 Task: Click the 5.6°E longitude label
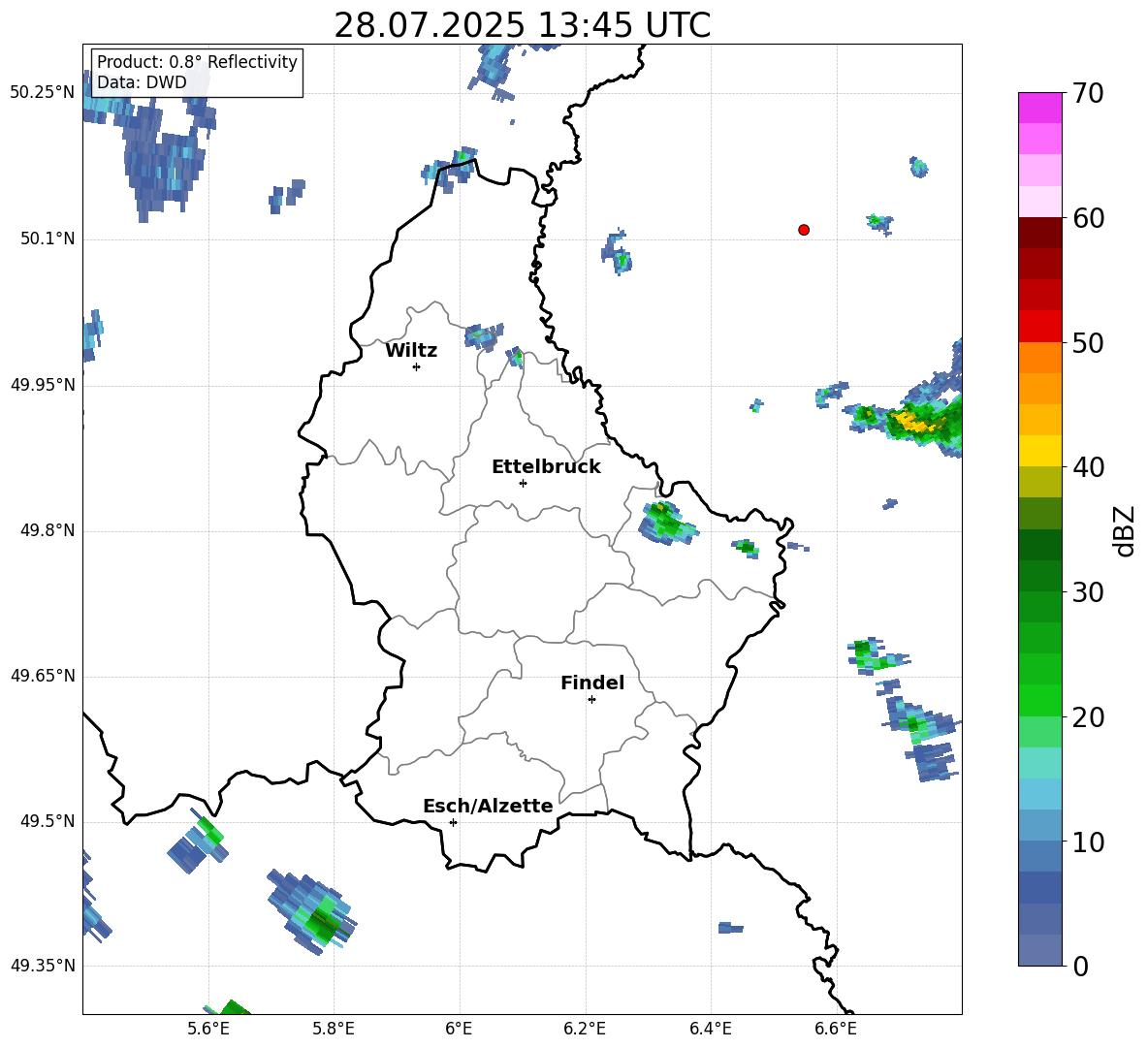(x=207, y=1029)
